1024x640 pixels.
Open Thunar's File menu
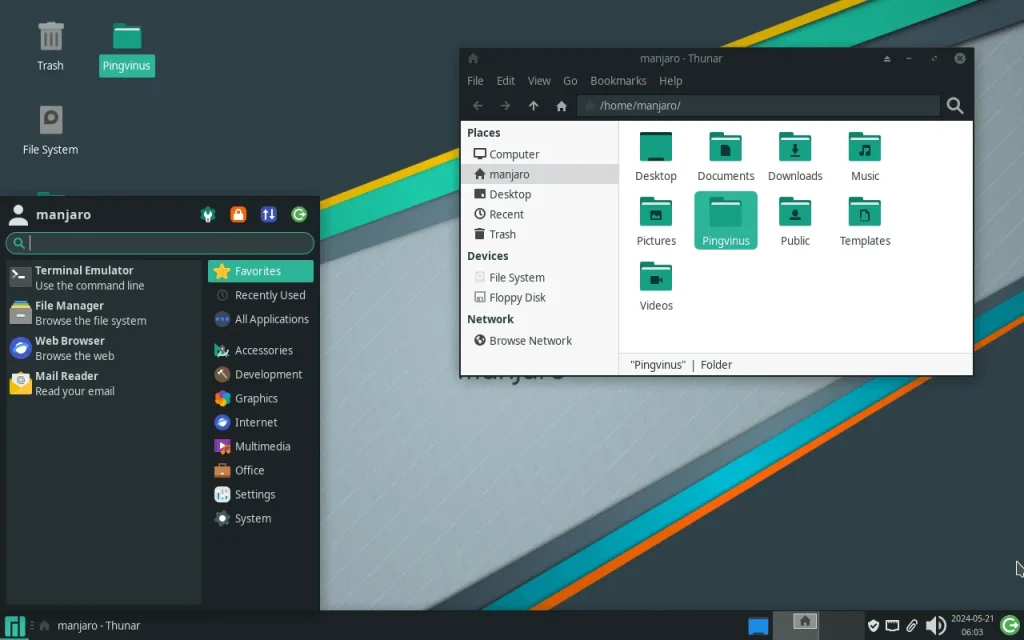[475, 81]
